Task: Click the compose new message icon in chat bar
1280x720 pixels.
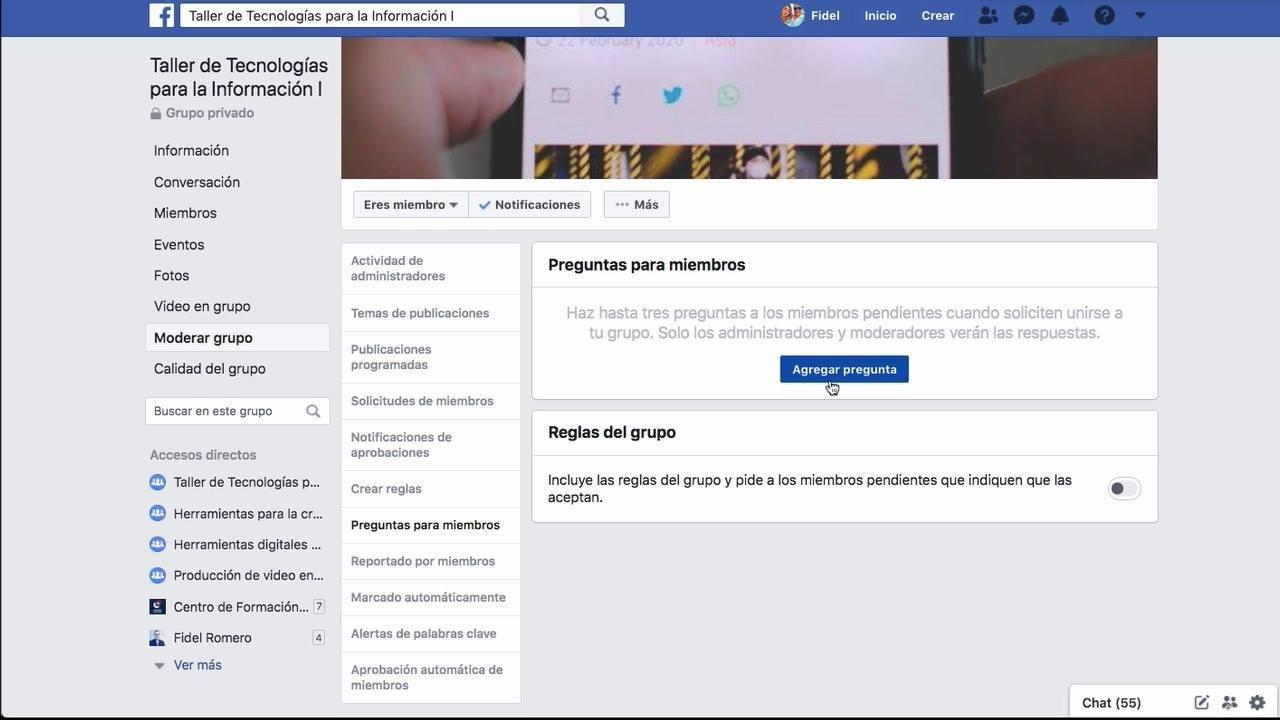Action: tap(1201, 703)
